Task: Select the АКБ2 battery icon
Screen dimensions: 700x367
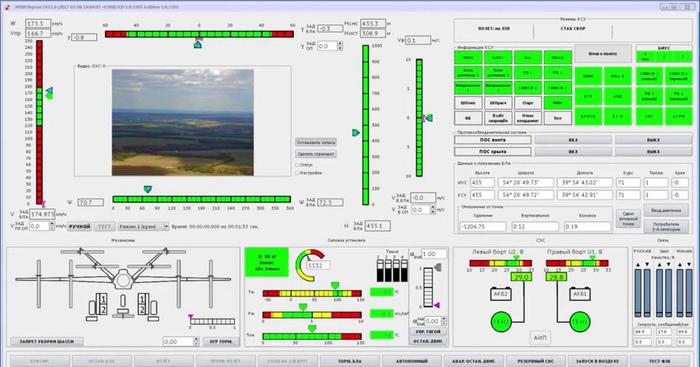Action: pos(501,293)
